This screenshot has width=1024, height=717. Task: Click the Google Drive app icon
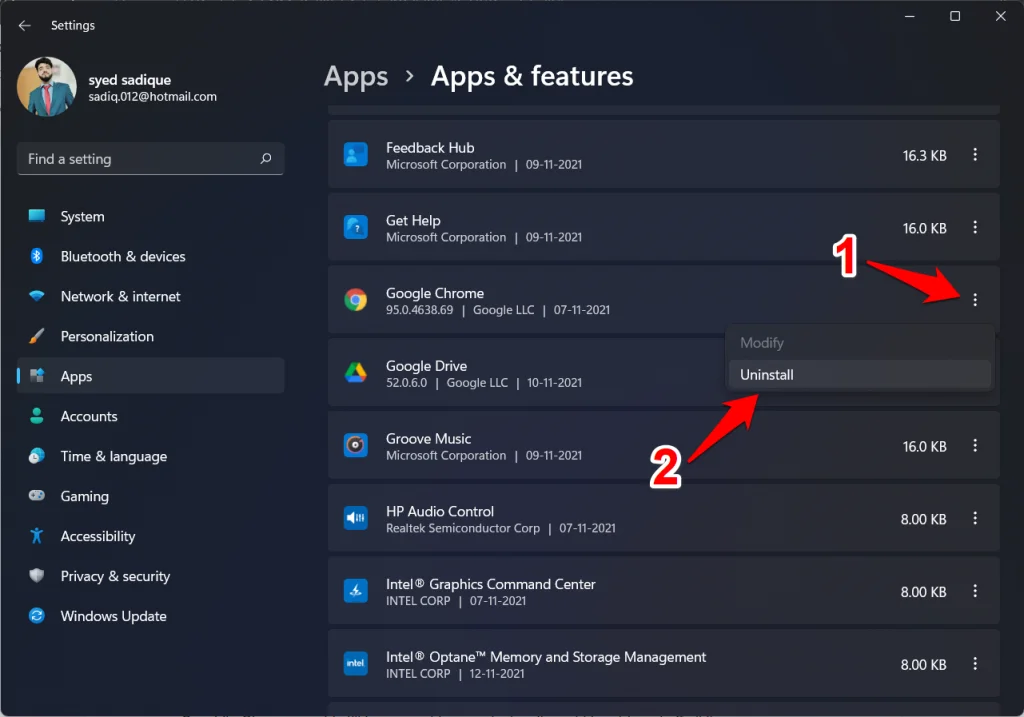click(356, 373)
